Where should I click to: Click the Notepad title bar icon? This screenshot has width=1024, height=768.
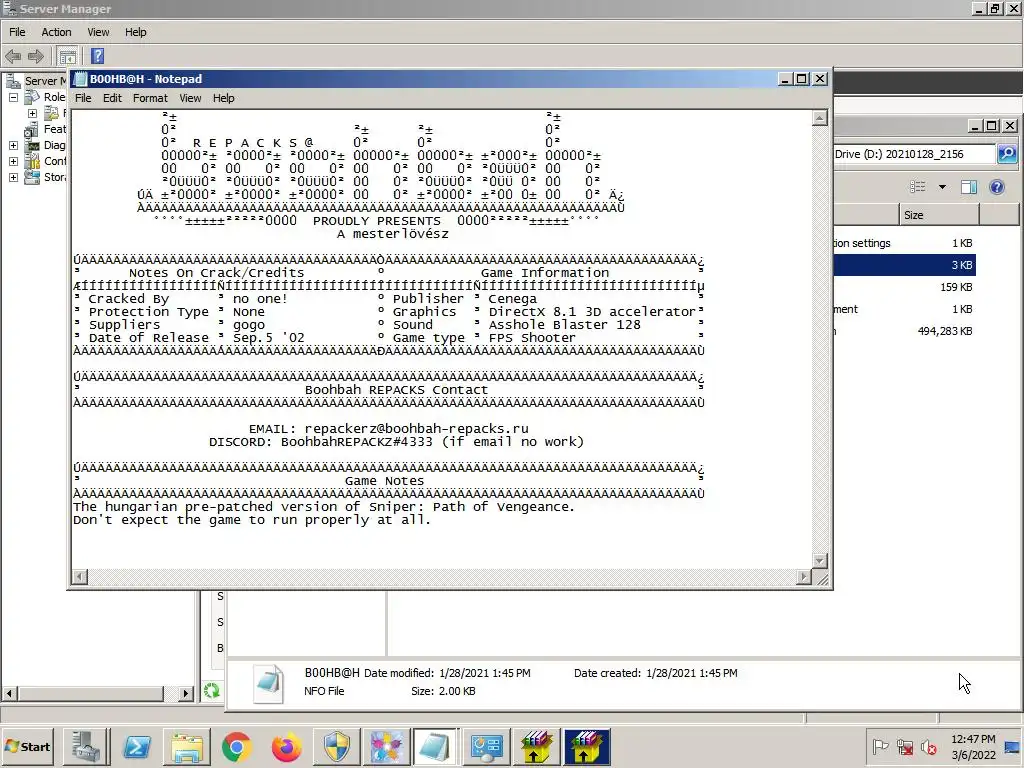[x=80, y=79]
